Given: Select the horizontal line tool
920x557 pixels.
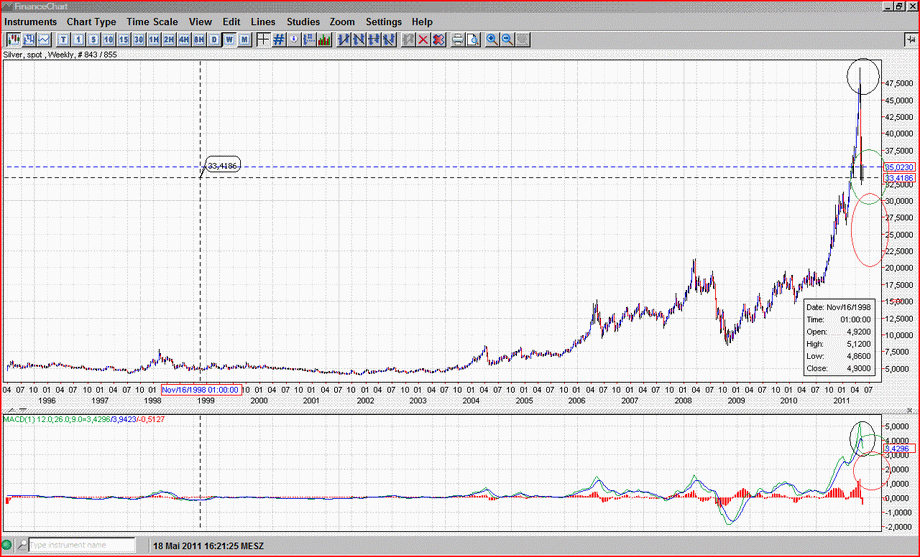Looking at the screenshot, I should pos(374,39).
